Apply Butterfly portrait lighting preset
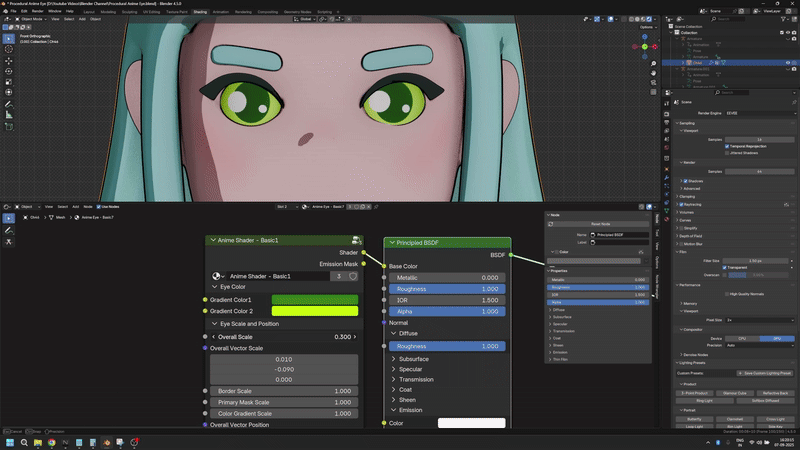800x450 pixels. 694,419
